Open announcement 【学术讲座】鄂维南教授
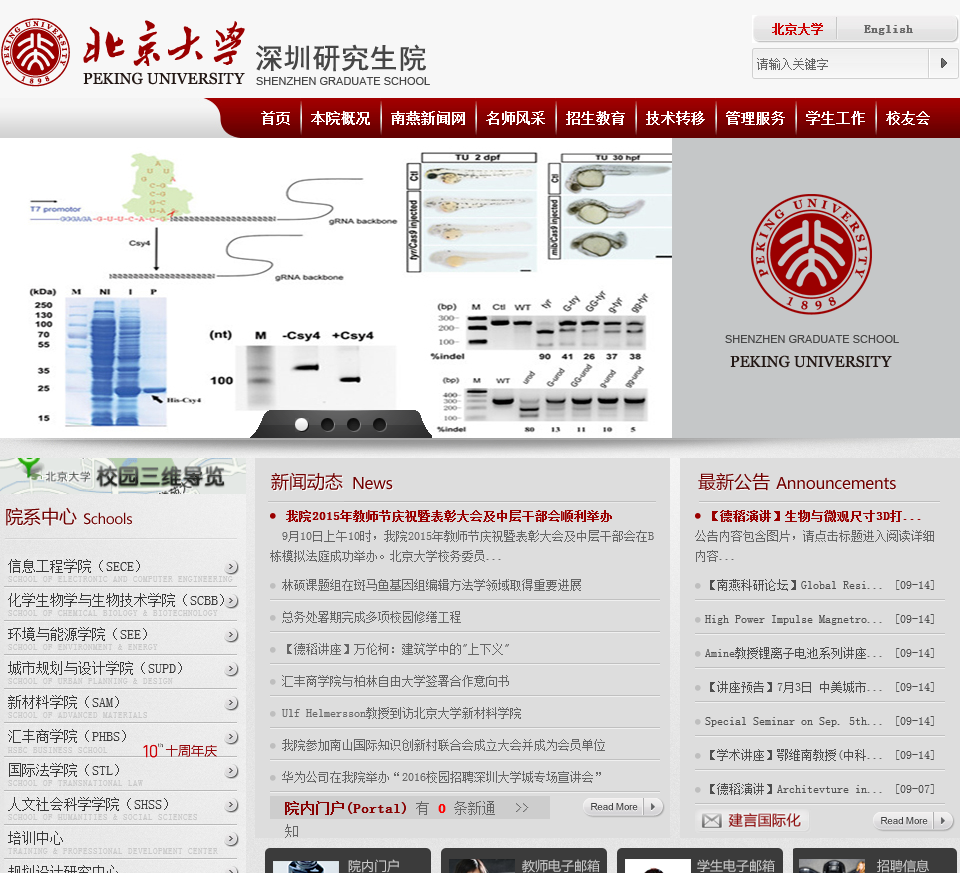 [793, 755]
